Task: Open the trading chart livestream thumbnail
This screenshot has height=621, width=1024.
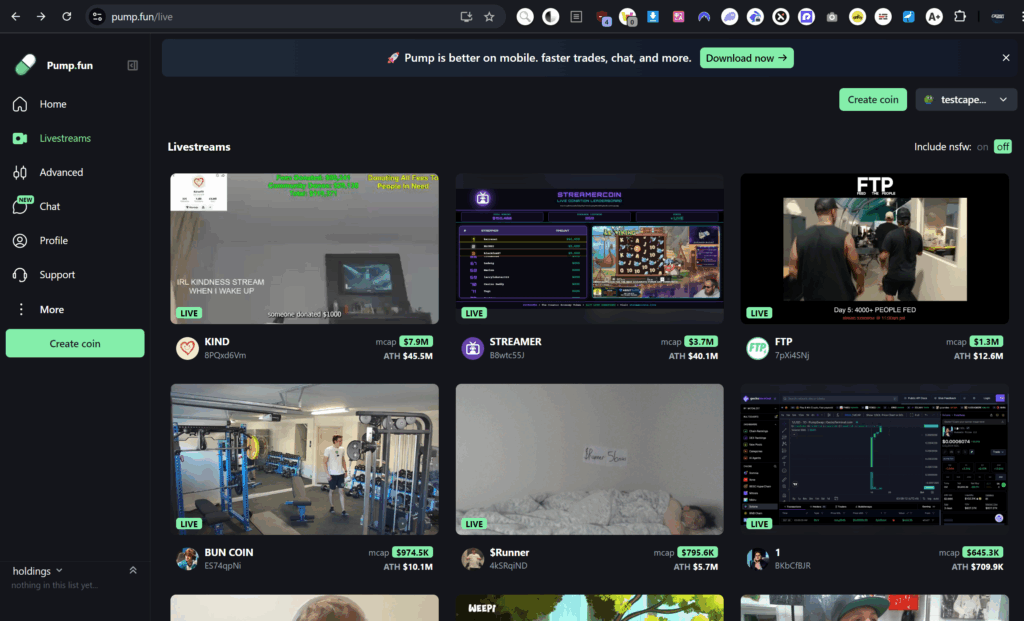Action: point(874,460)
